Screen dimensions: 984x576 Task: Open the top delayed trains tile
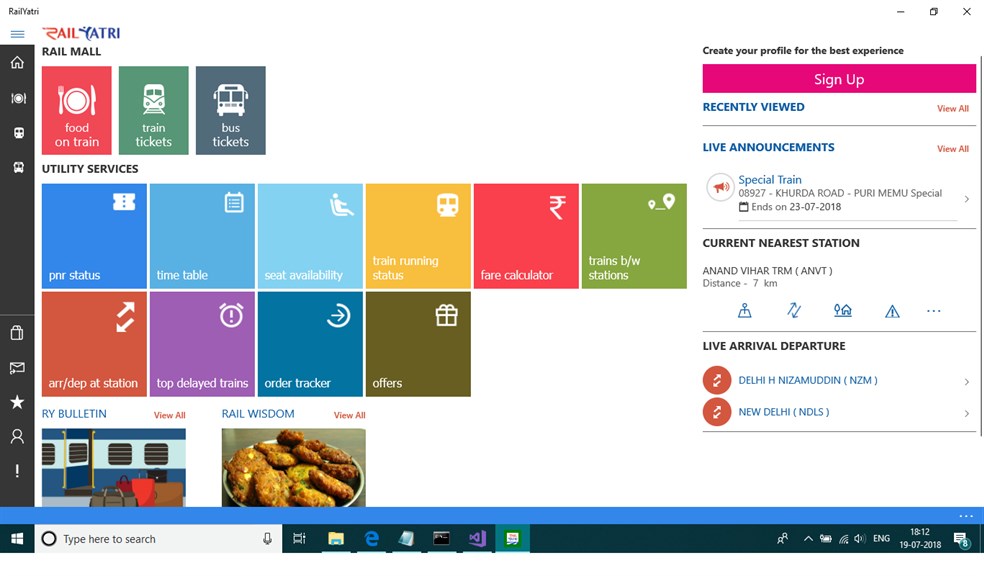click(x=202, y=344)
